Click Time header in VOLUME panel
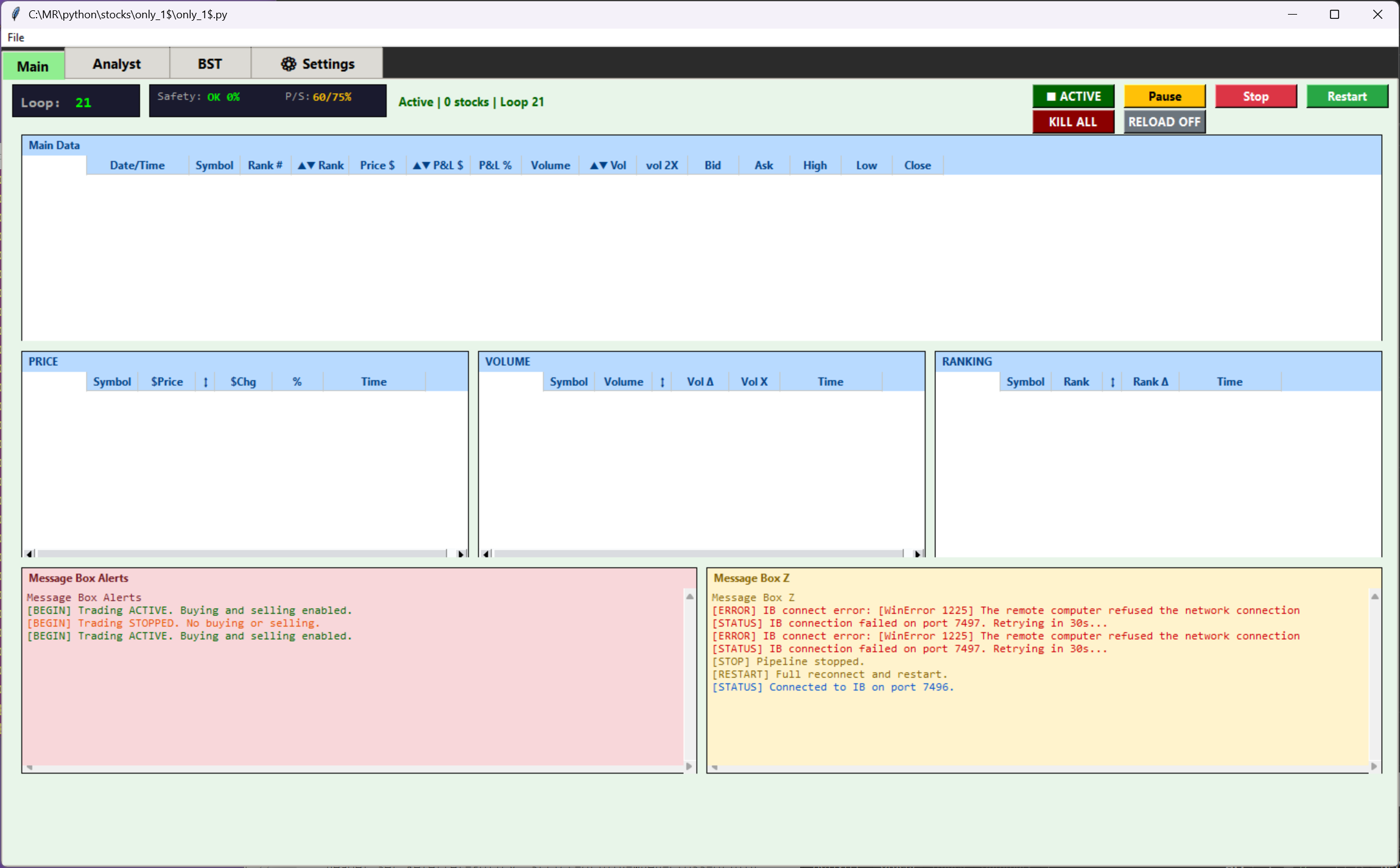This screenshot has width=1400, height=868. [x=831, y=382]
